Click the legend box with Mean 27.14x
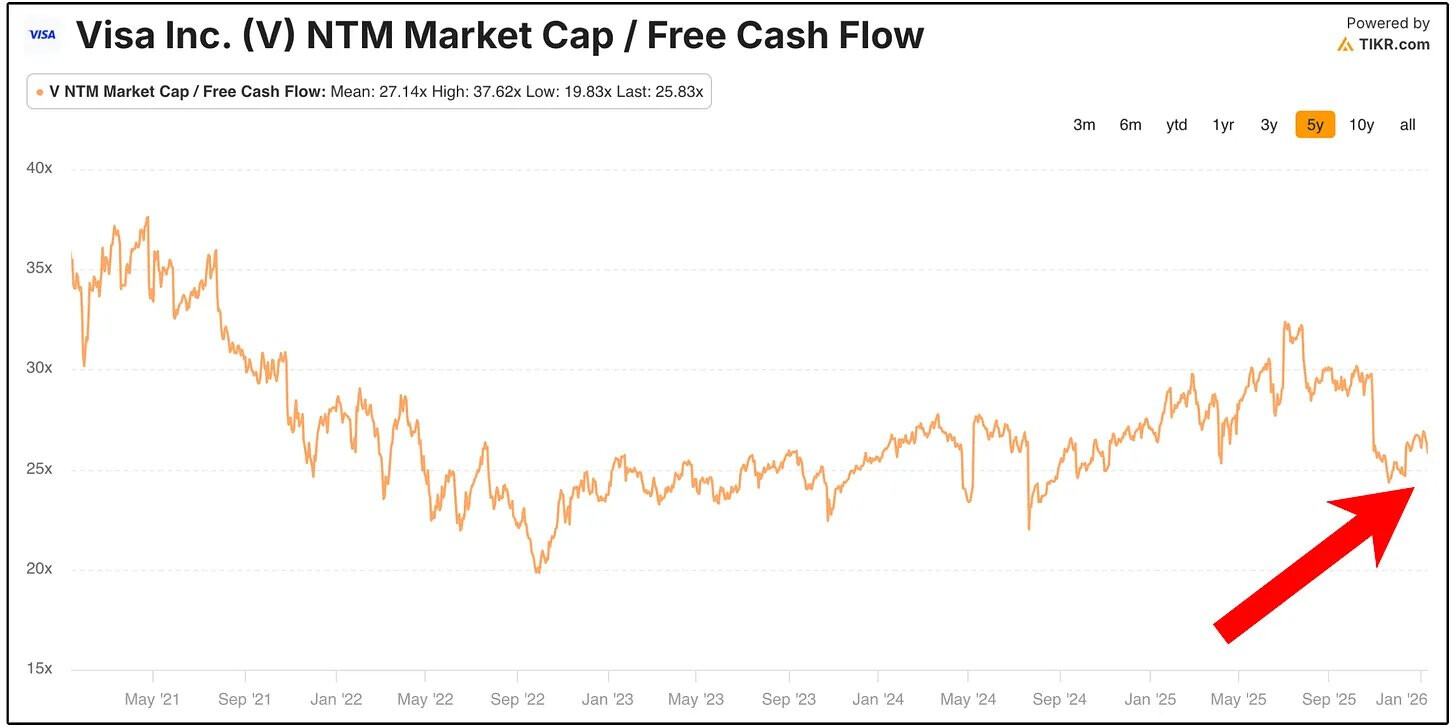The width and height of the screenshot is (1456, 727). [x=369, y=93]
